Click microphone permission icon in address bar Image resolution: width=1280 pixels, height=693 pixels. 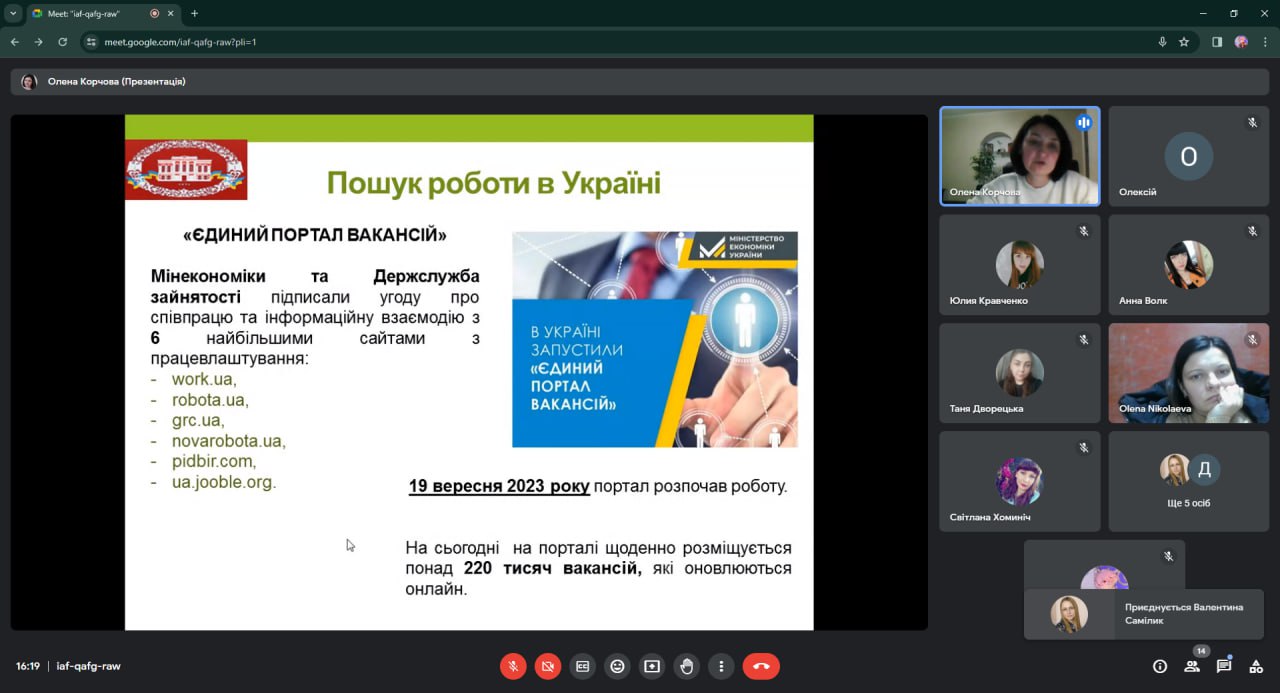point(1162,42)
